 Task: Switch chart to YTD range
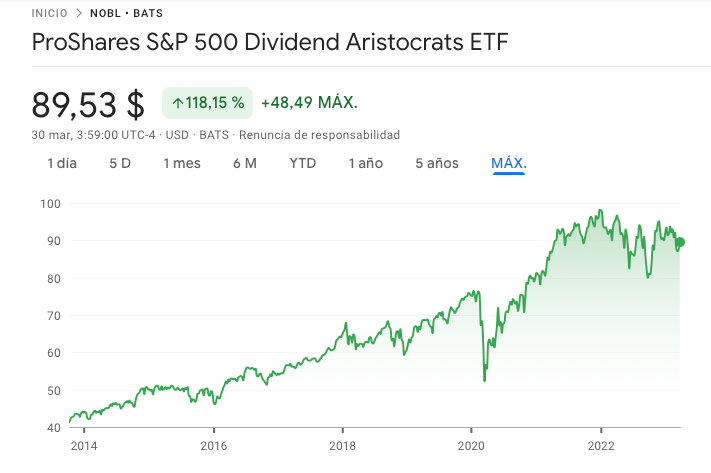pos(303,163)
